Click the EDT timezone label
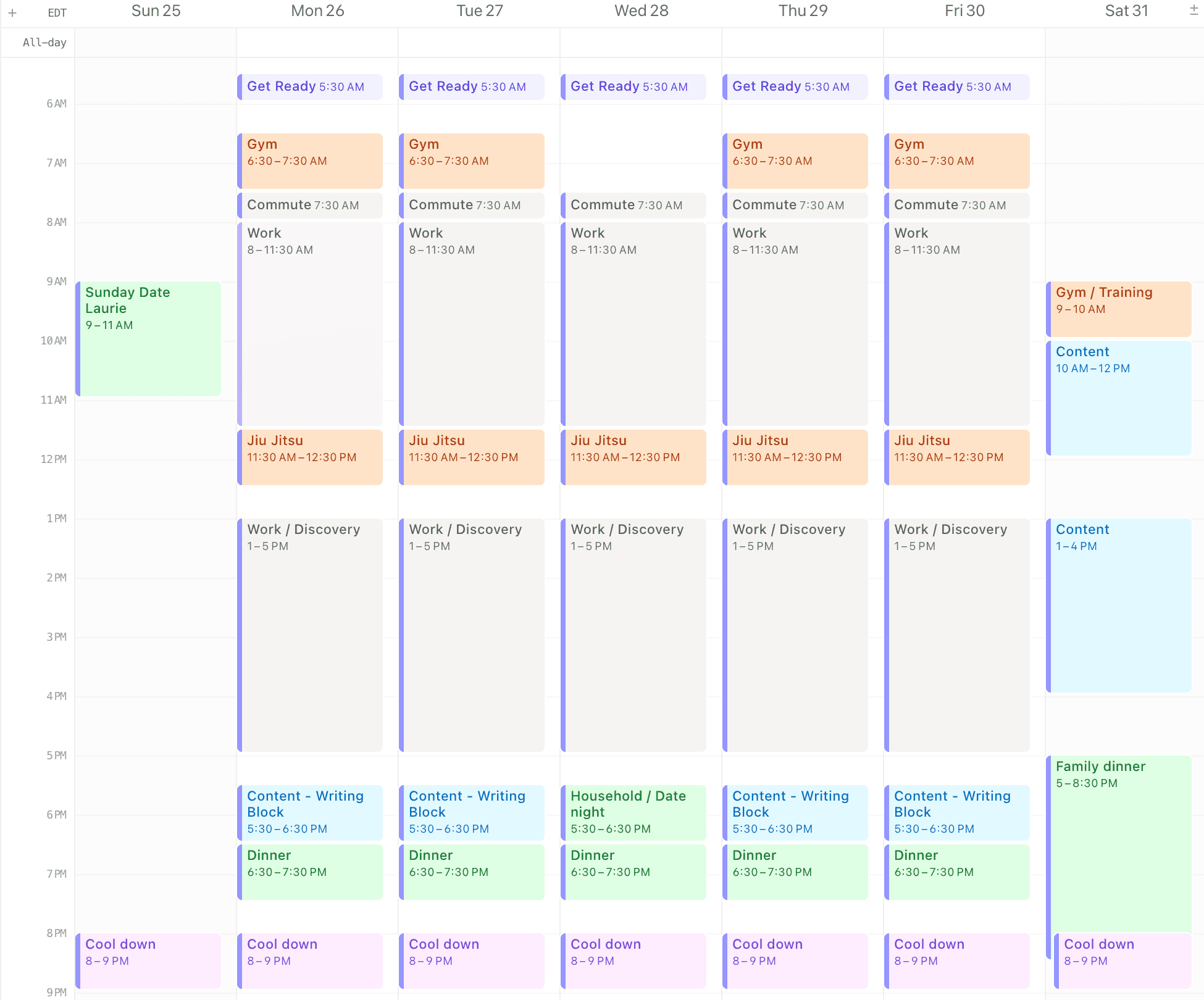Image resolution: width=1204 pixels, height=1000 pixels. tap(57, 13)
